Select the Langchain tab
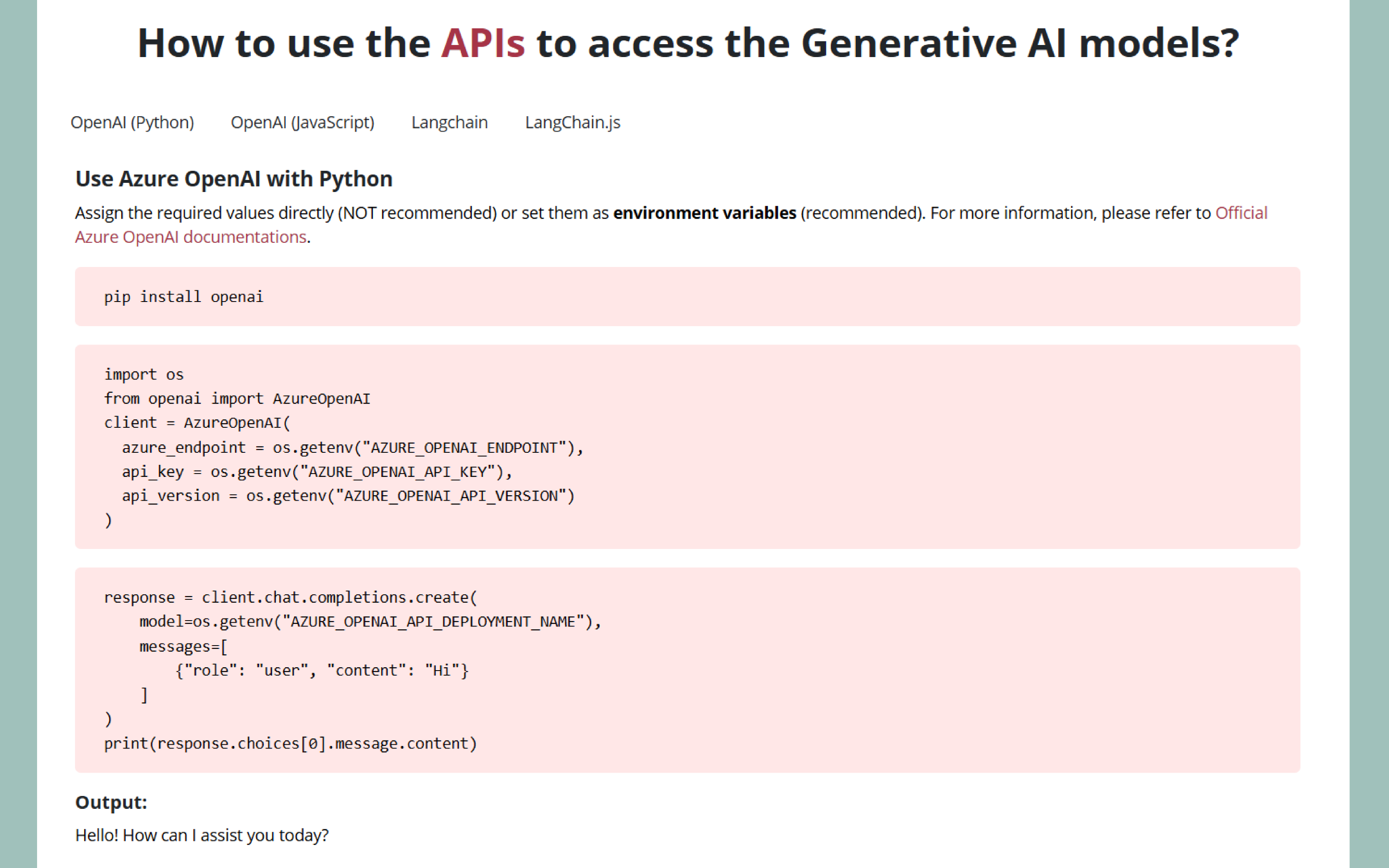The height and width of the screenshot is (868, 1389). click(x=449, y=122)
